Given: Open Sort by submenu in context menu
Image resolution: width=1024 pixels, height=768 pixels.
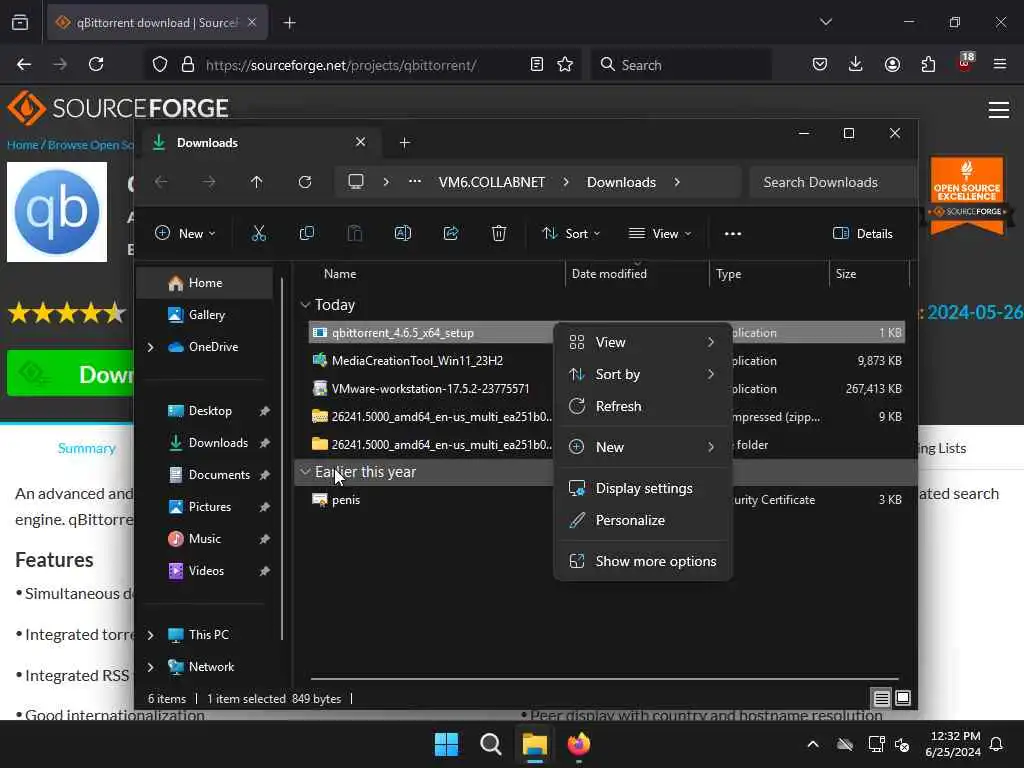Looking at the screenshot, I should 643,374.
